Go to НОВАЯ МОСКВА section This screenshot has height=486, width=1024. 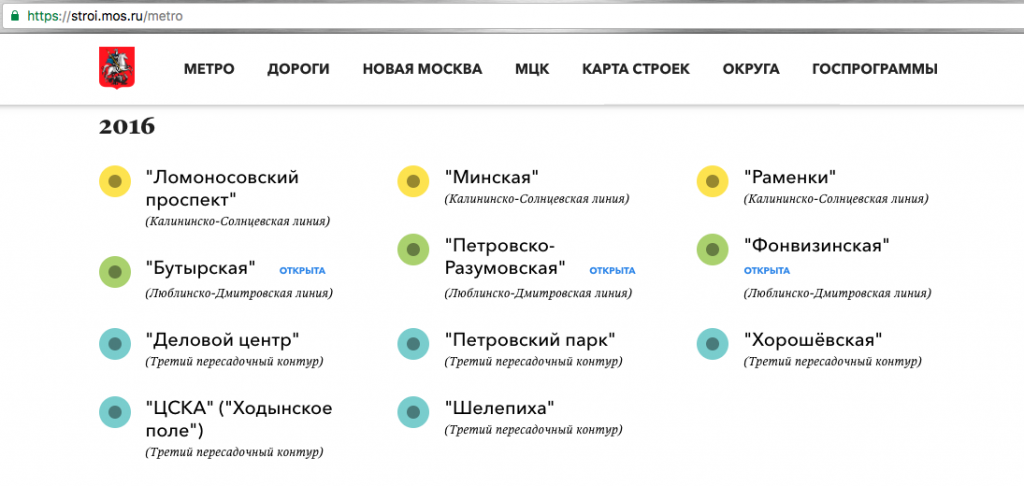tap(423, 69)
